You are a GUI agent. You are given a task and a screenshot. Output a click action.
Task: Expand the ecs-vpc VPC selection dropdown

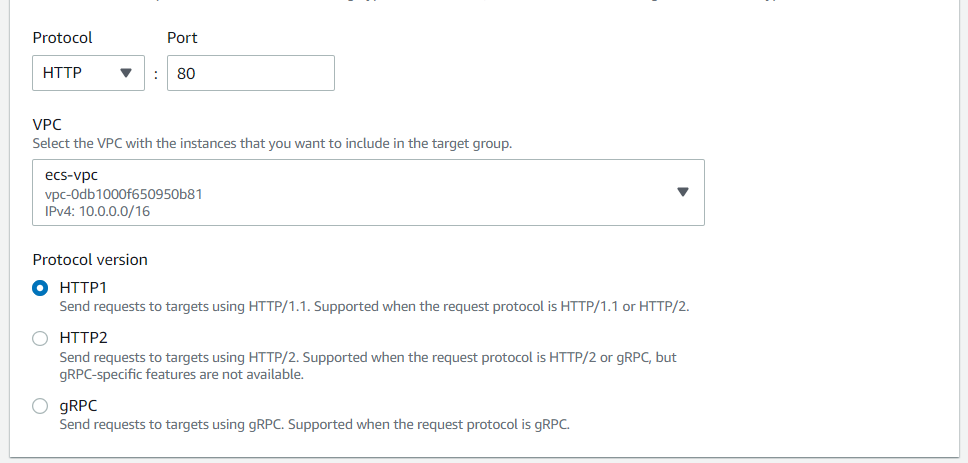click(x=368, y=192)
